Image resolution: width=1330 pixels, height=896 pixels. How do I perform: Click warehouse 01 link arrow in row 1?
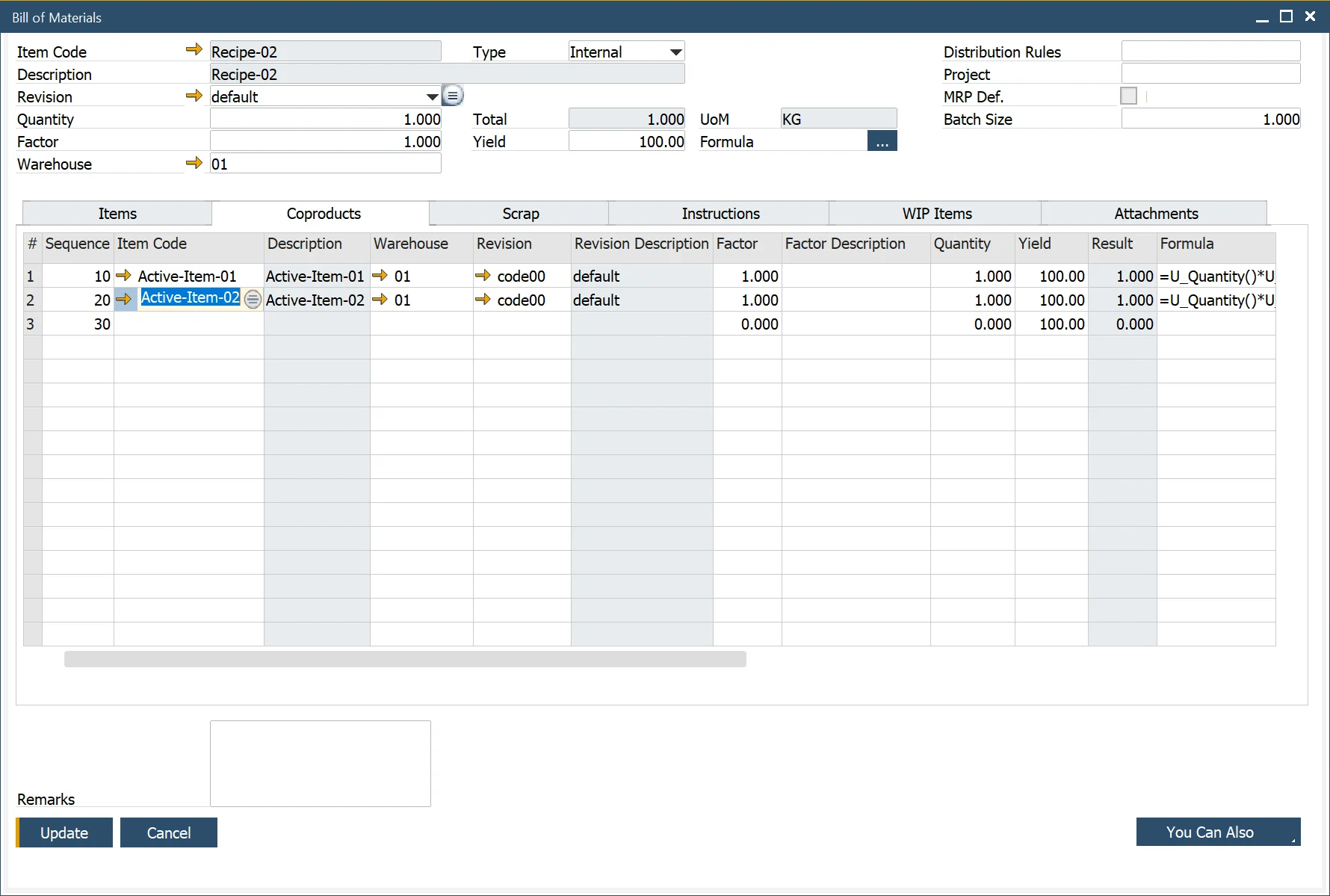380,275
